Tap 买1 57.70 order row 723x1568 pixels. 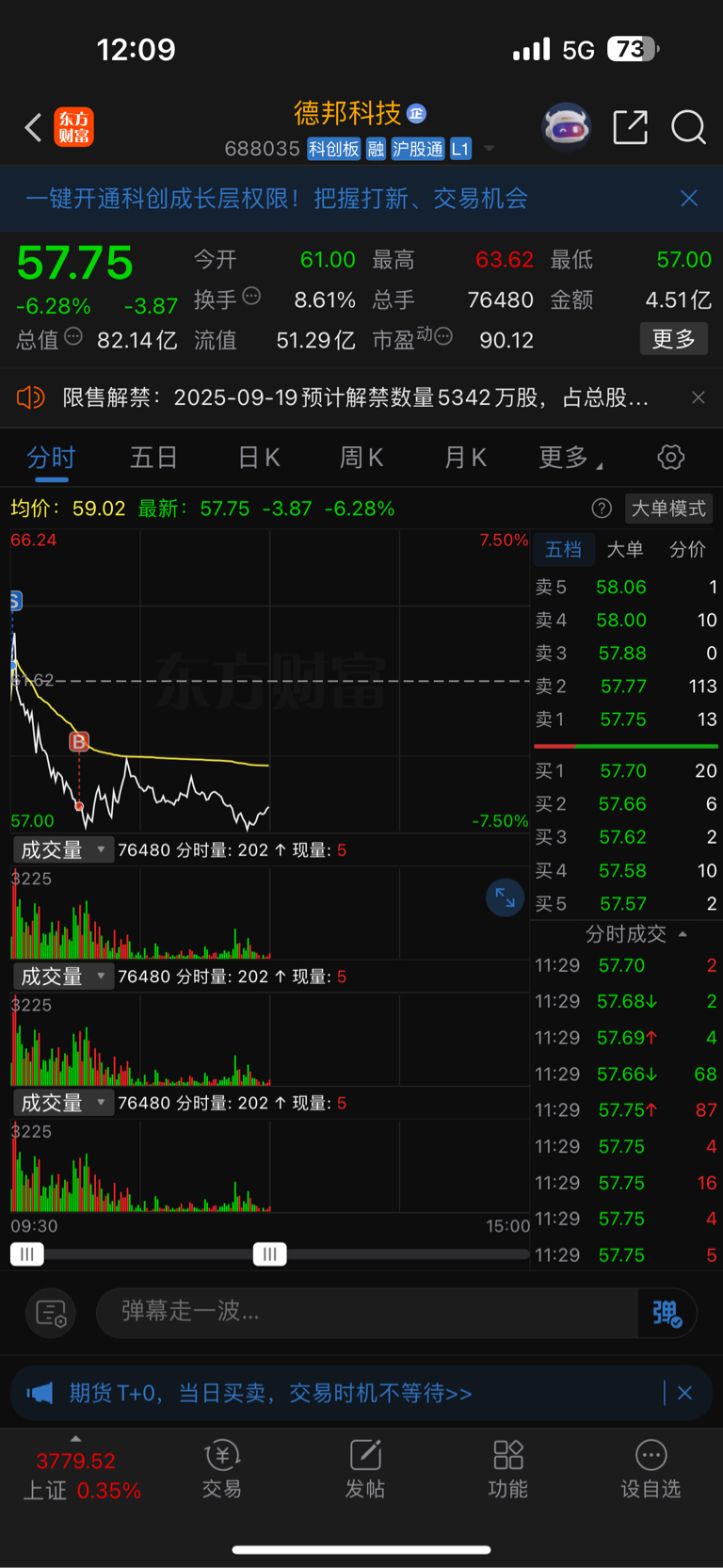coord(626,770)
